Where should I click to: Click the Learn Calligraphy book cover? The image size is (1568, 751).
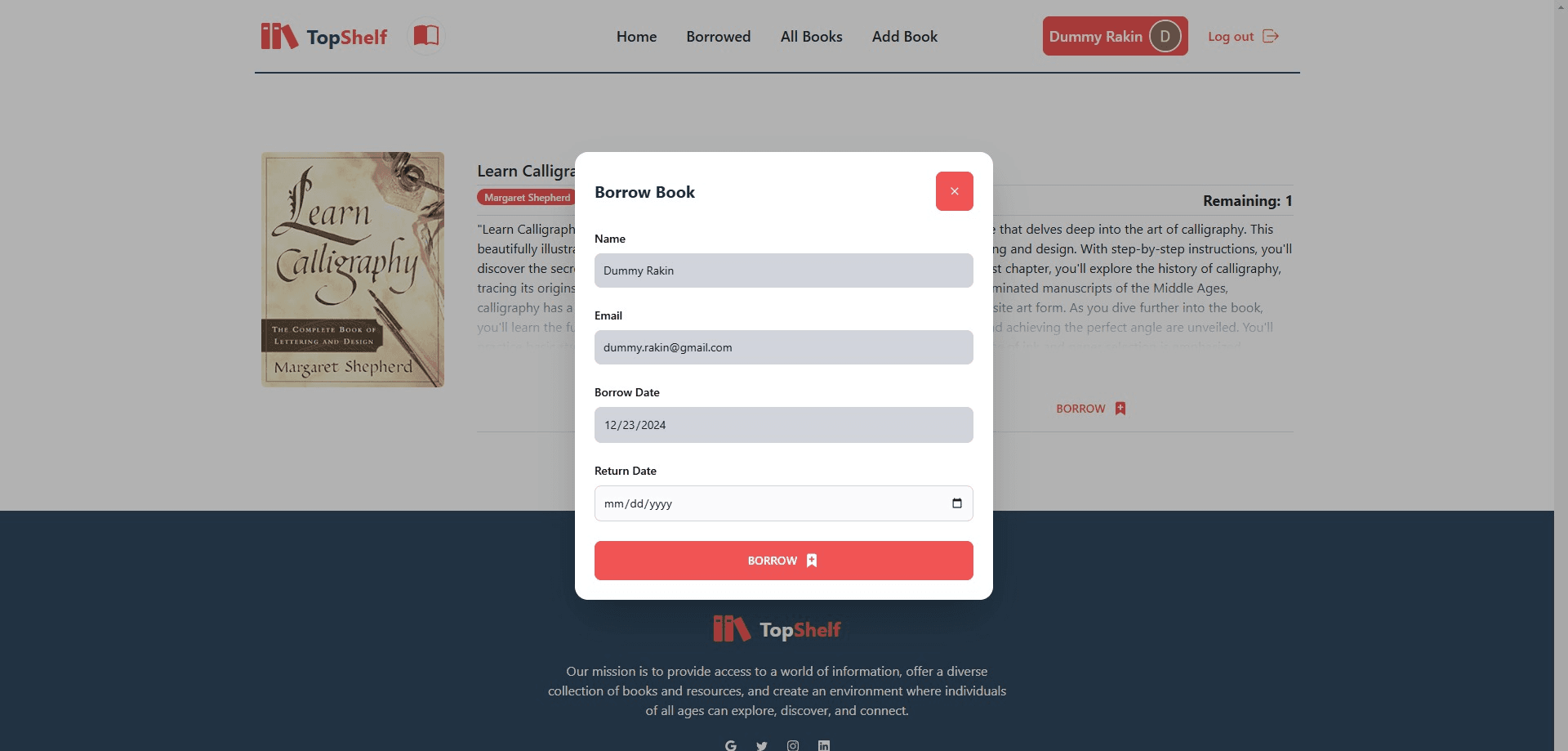point(353,270)
